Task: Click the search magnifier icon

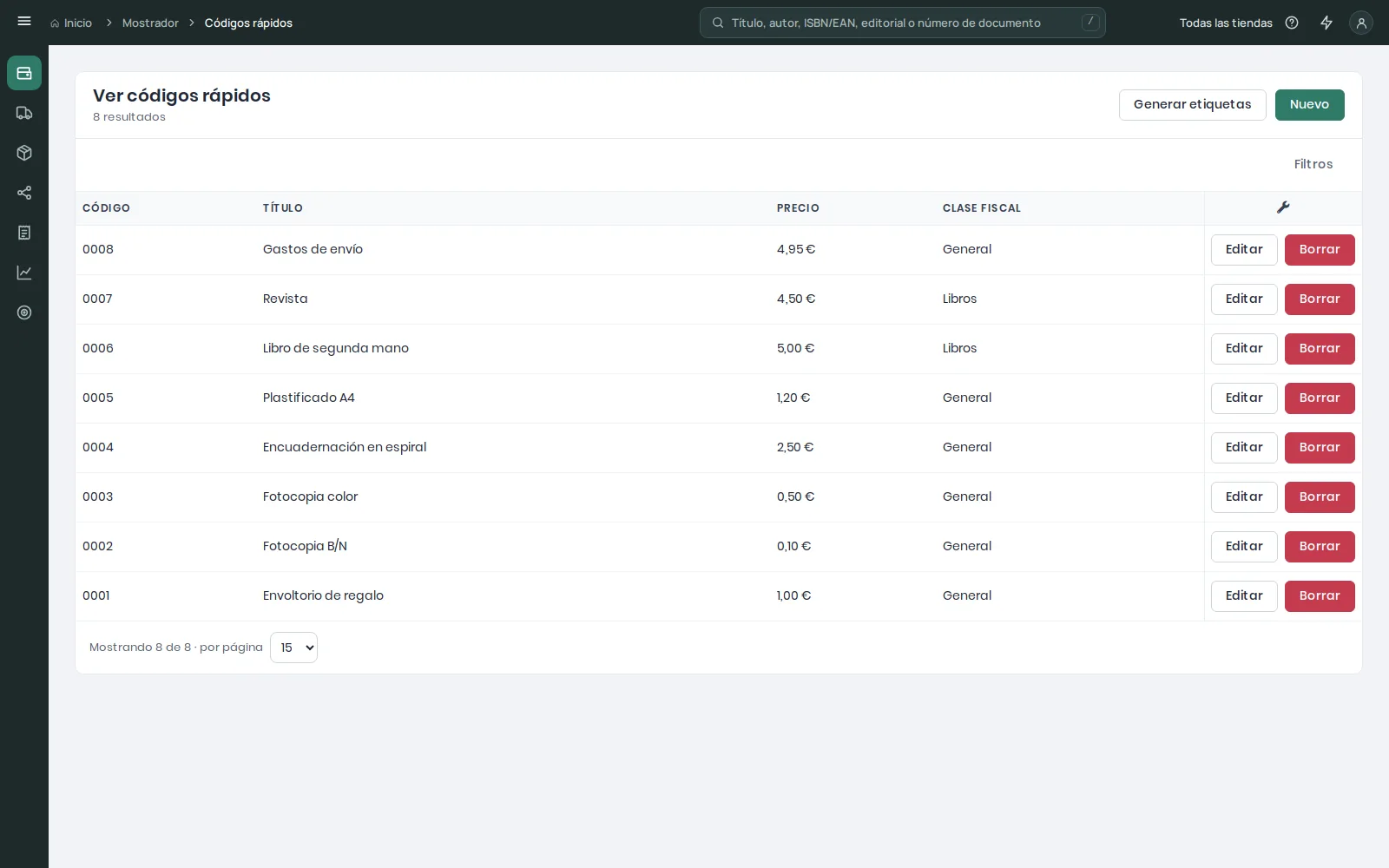Action: click(x=718, y=23)
